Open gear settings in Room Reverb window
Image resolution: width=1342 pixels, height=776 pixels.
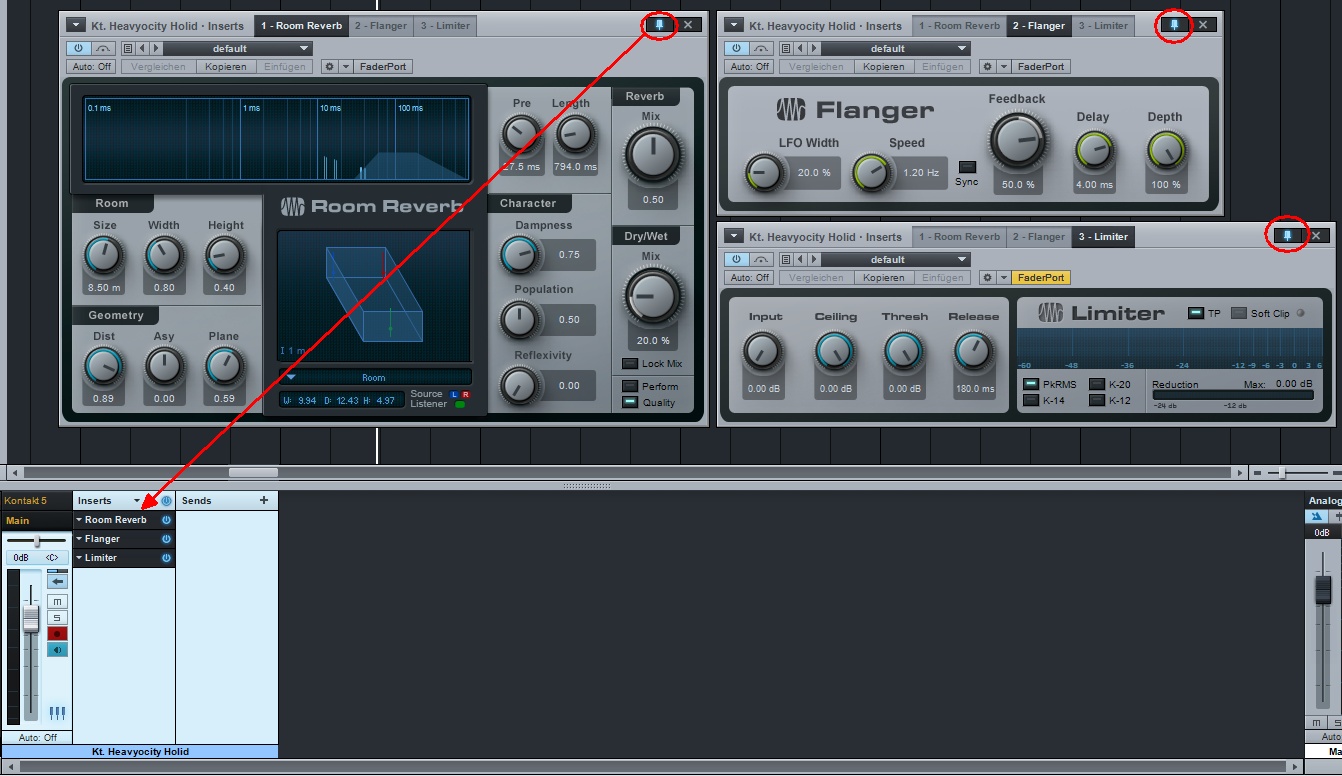[x=329, y=67]
